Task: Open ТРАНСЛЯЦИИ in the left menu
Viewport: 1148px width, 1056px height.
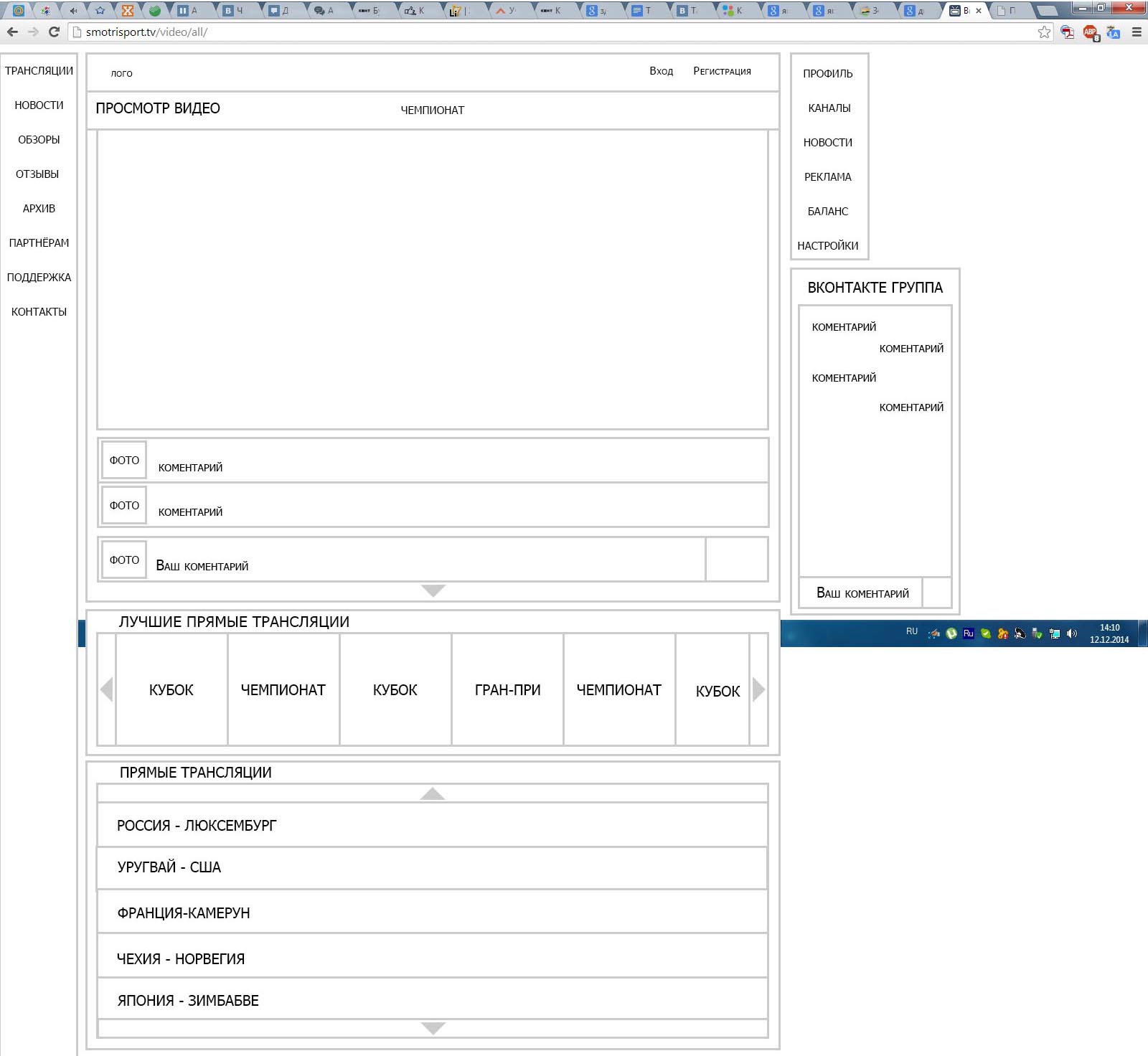Action: pyautogui.click(x=39, y=71)
